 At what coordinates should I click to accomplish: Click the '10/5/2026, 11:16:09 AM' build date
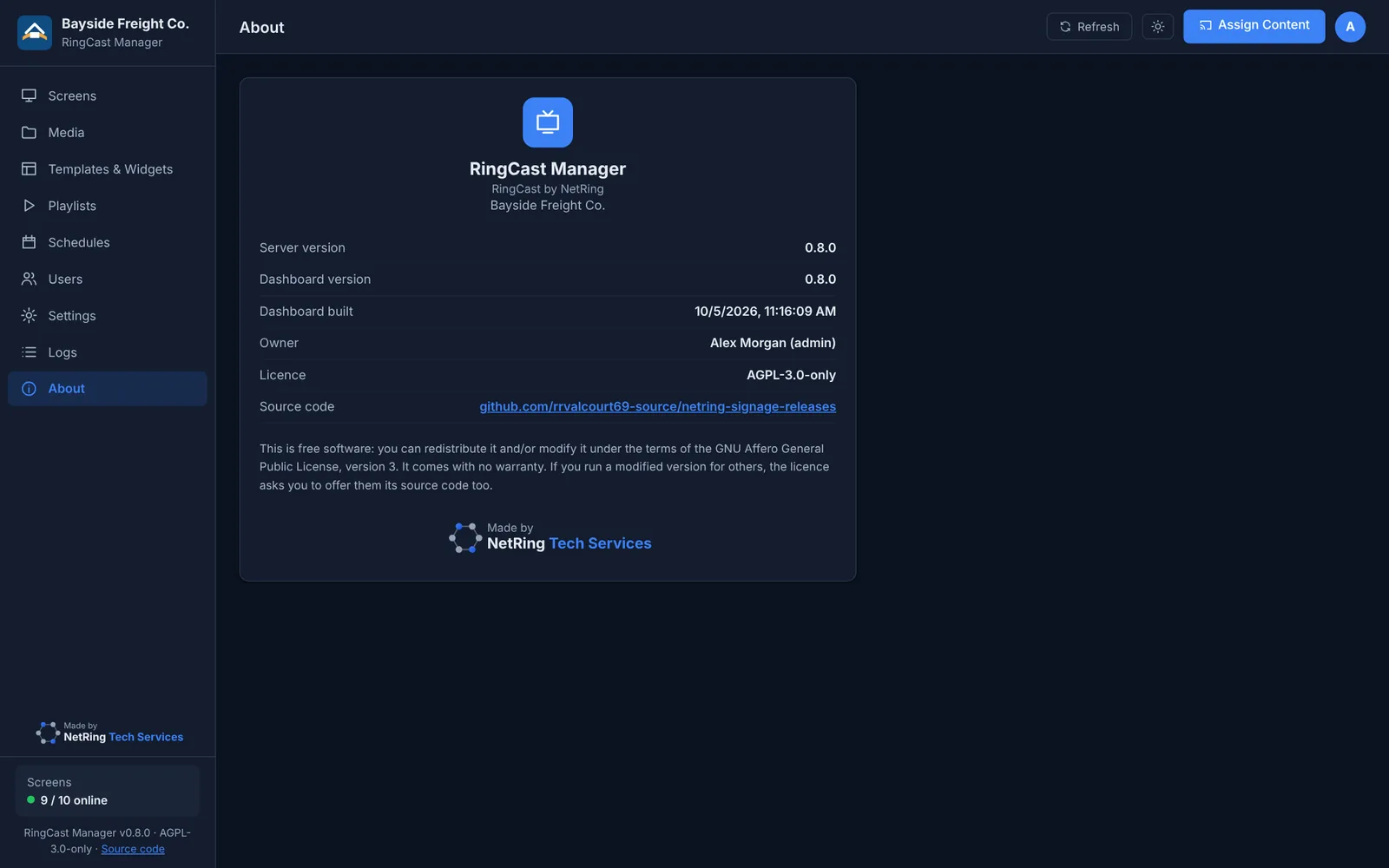tap(765, 311)
